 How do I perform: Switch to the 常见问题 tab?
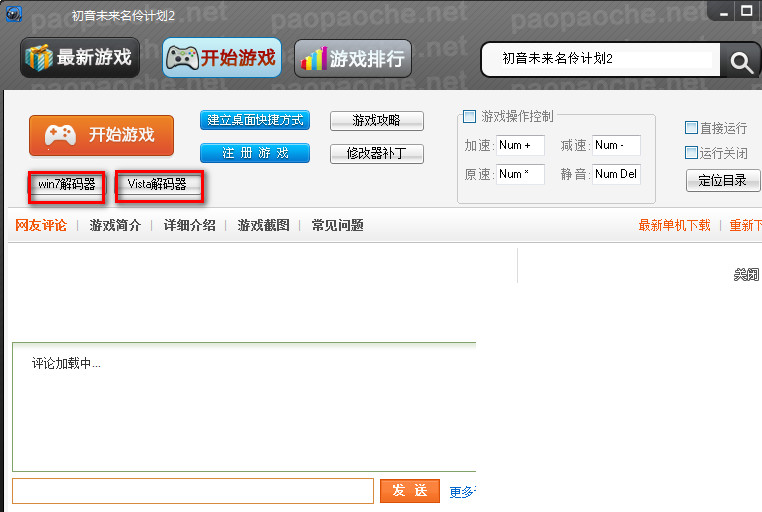pyautogui.click(x=338, y=225)
